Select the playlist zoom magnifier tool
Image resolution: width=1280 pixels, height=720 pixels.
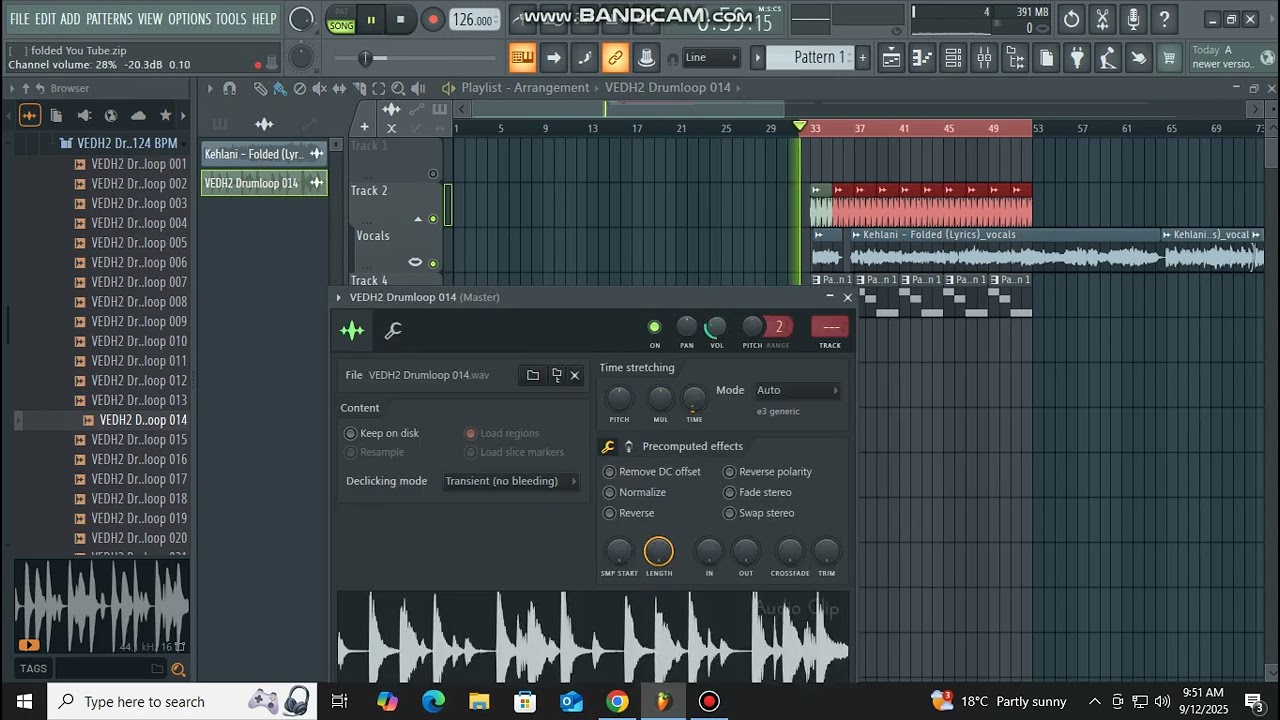tap(398, 89)
